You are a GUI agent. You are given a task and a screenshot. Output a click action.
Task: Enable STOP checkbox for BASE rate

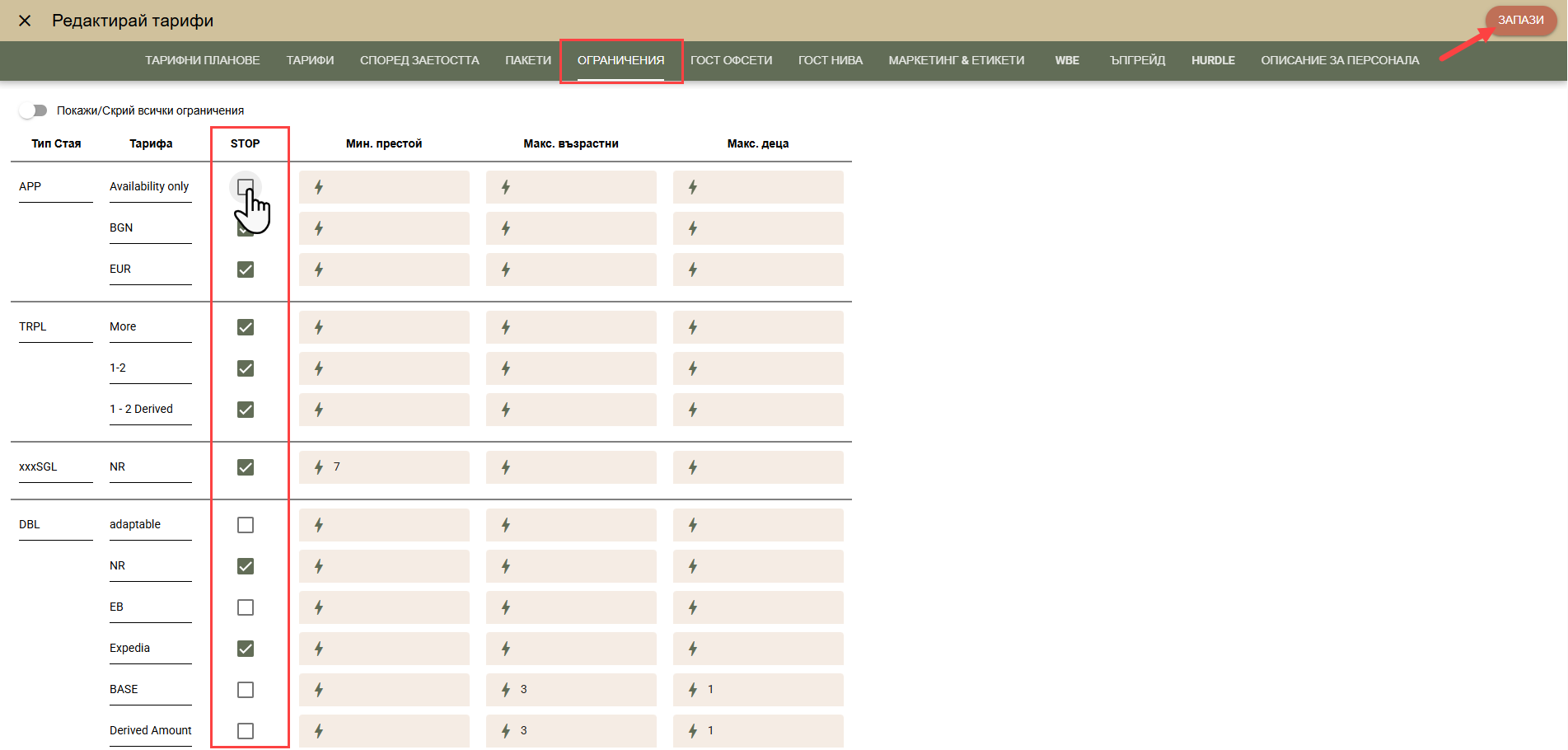(246, 690)
